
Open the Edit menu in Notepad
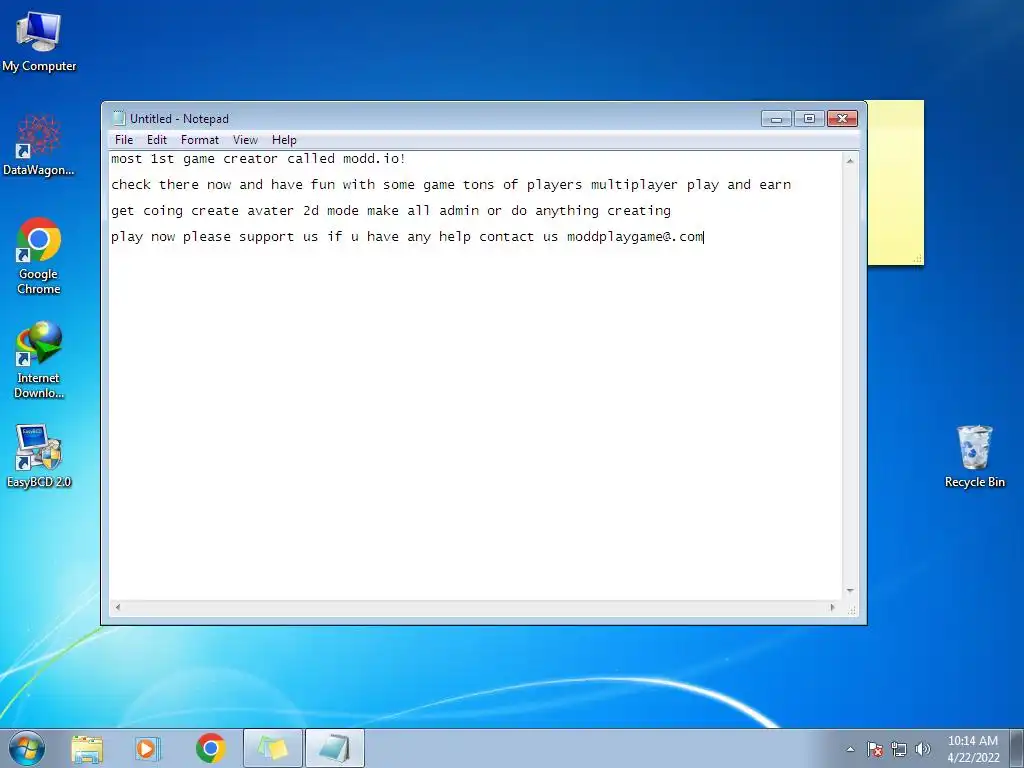coord(157,140)
